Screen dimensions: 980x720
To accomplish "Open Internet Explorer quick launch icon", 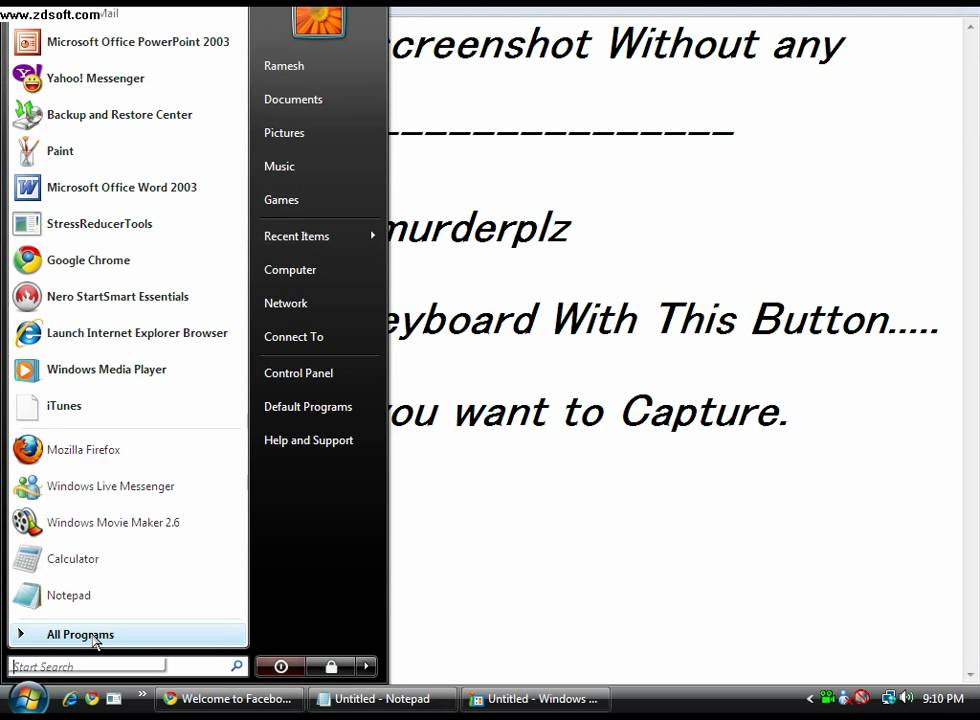I will click(70, 699).
